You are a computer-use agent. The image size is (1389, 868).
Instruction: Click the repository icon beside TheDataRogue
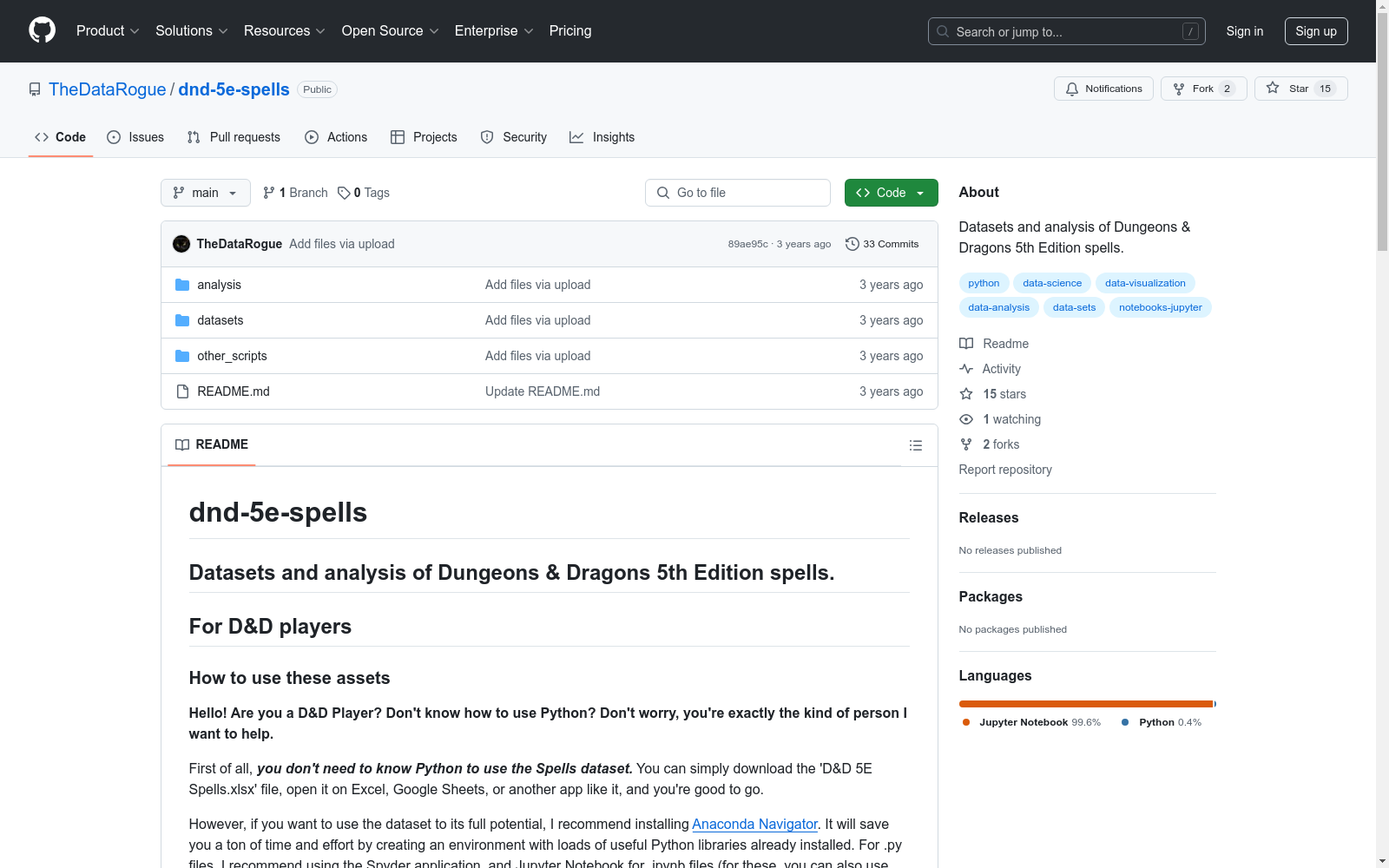35,89
